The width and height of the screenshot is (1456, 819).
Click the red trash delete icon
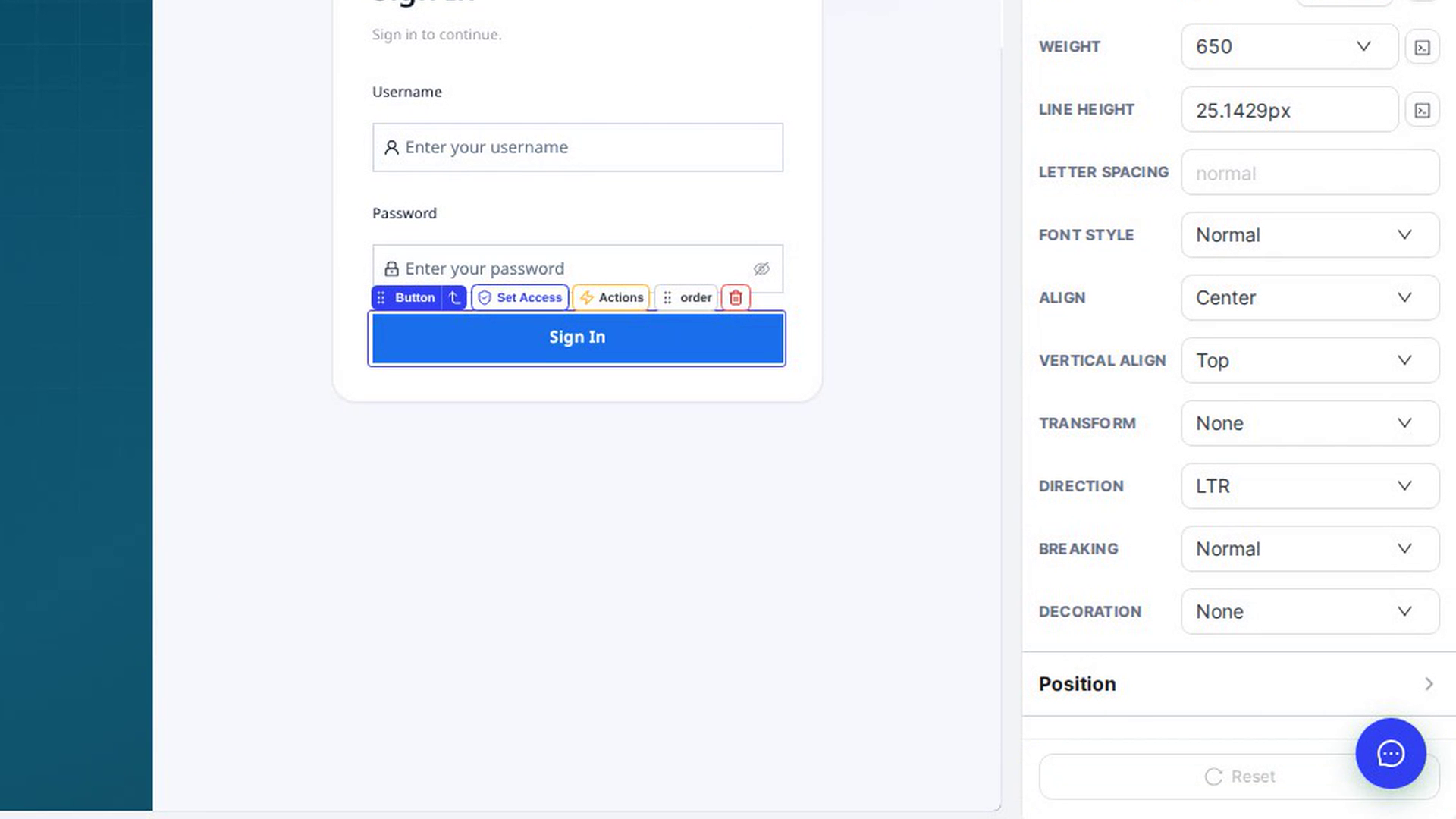point(736,297)
